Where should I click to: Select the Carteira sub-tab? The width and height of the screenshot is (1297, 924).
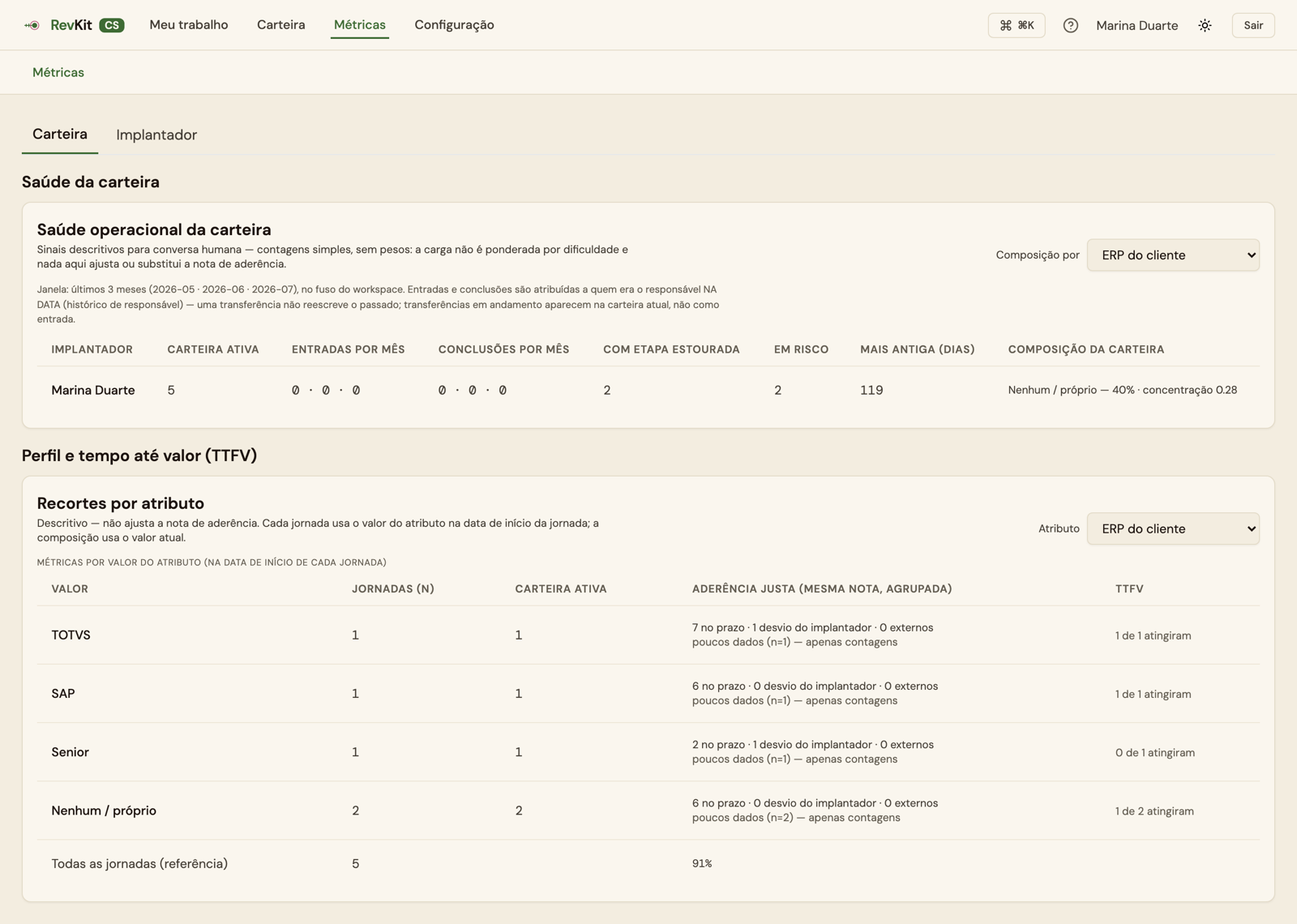click(60, 134)
